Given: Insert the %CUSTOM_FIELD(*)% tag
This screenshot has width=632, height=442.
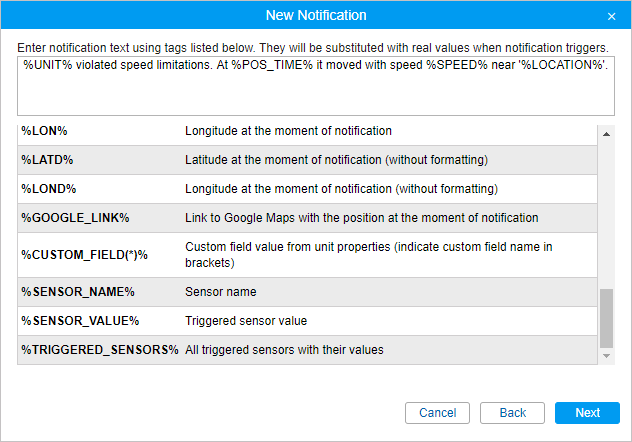Looking at the screenshot, I should 84,255.
